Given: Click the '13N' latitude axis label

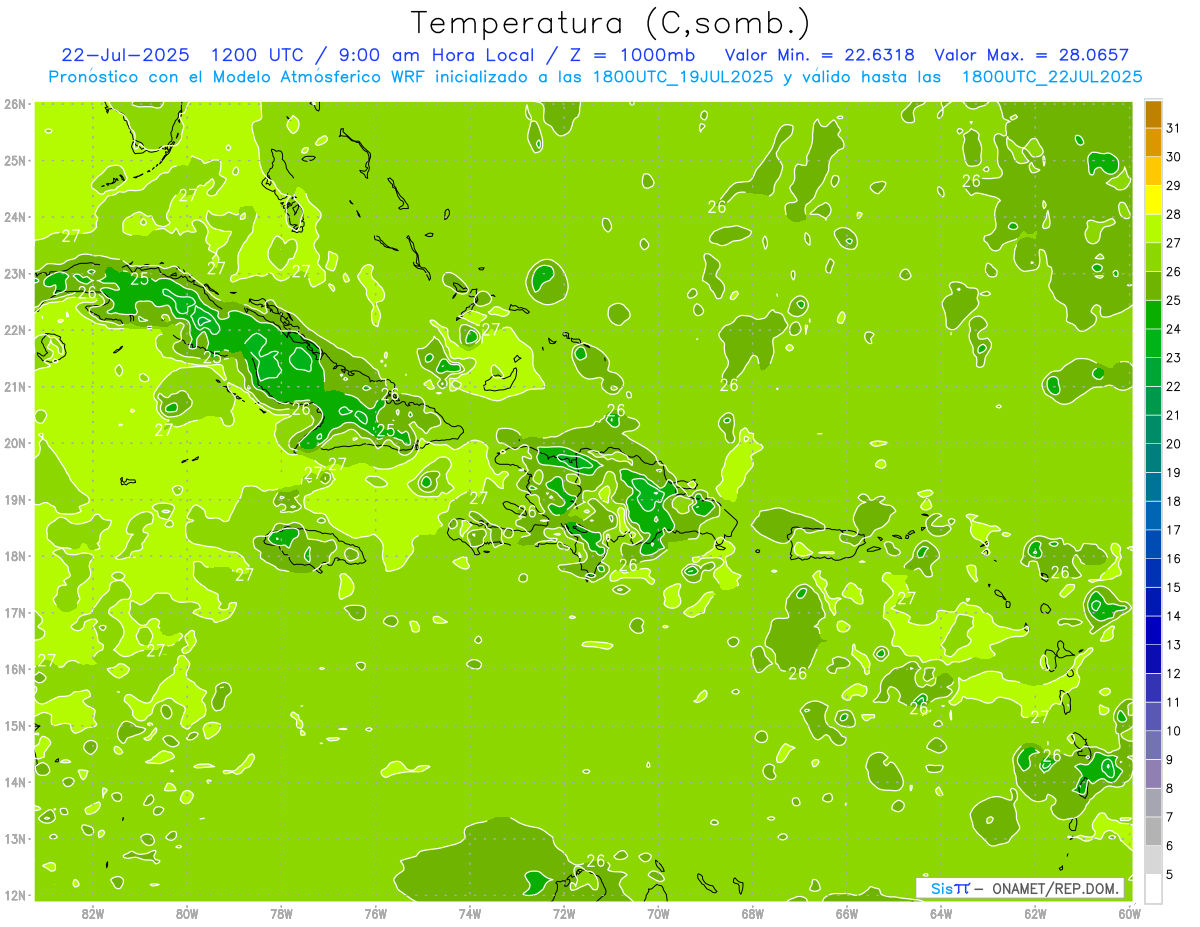Looking at the screenshot, I should click(x=15, y=838).
